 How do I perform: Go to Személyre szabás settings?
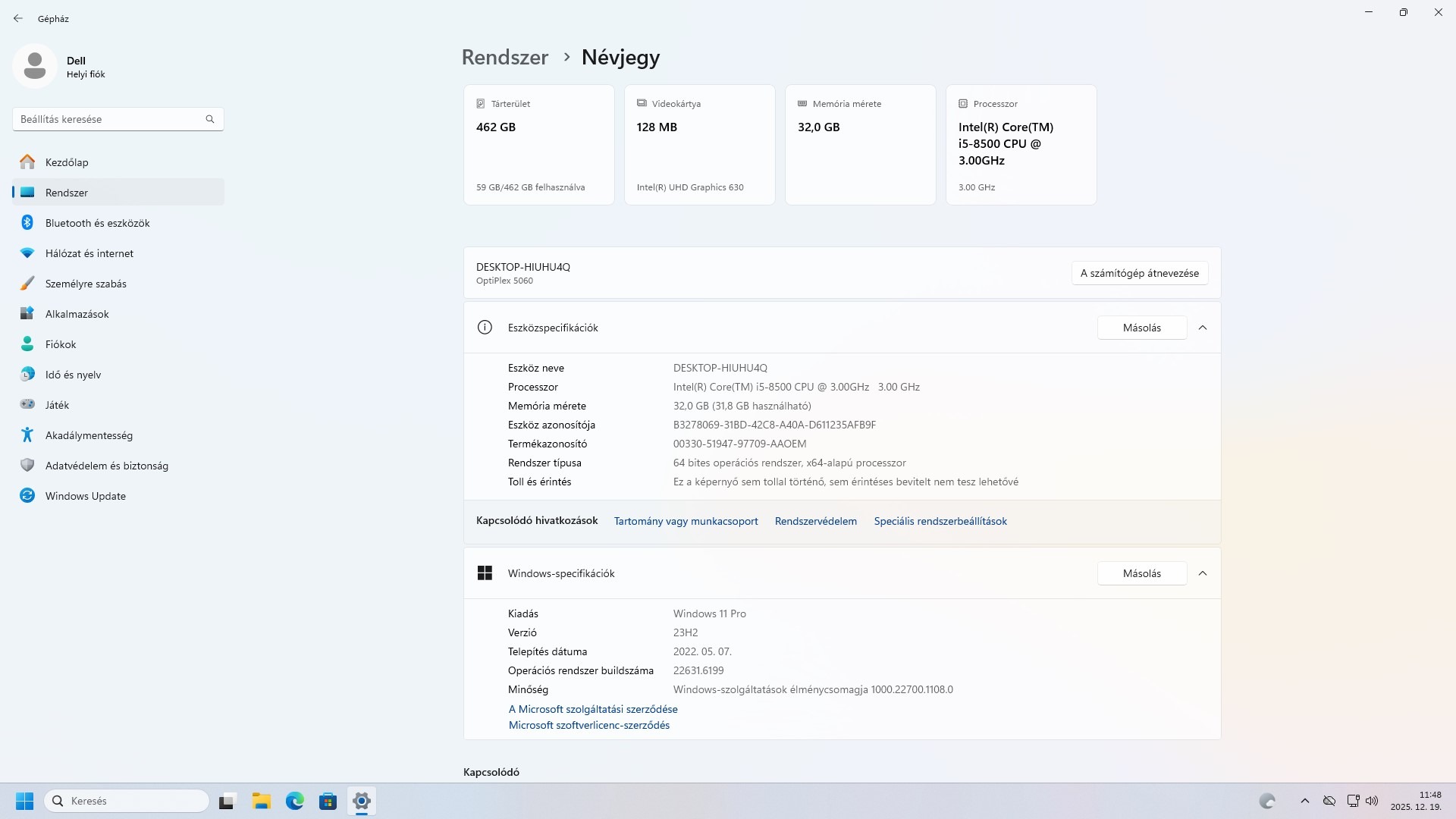pyautogui.click(x=86, y=284)
